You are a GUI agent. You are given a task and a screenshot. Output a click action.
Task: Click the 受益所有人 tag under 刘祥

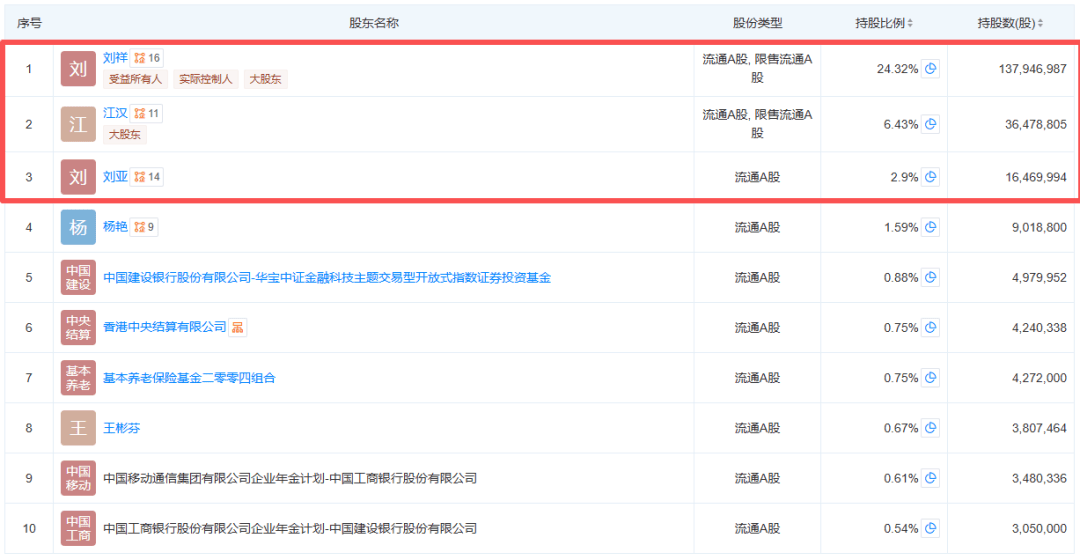pos(135,79)
